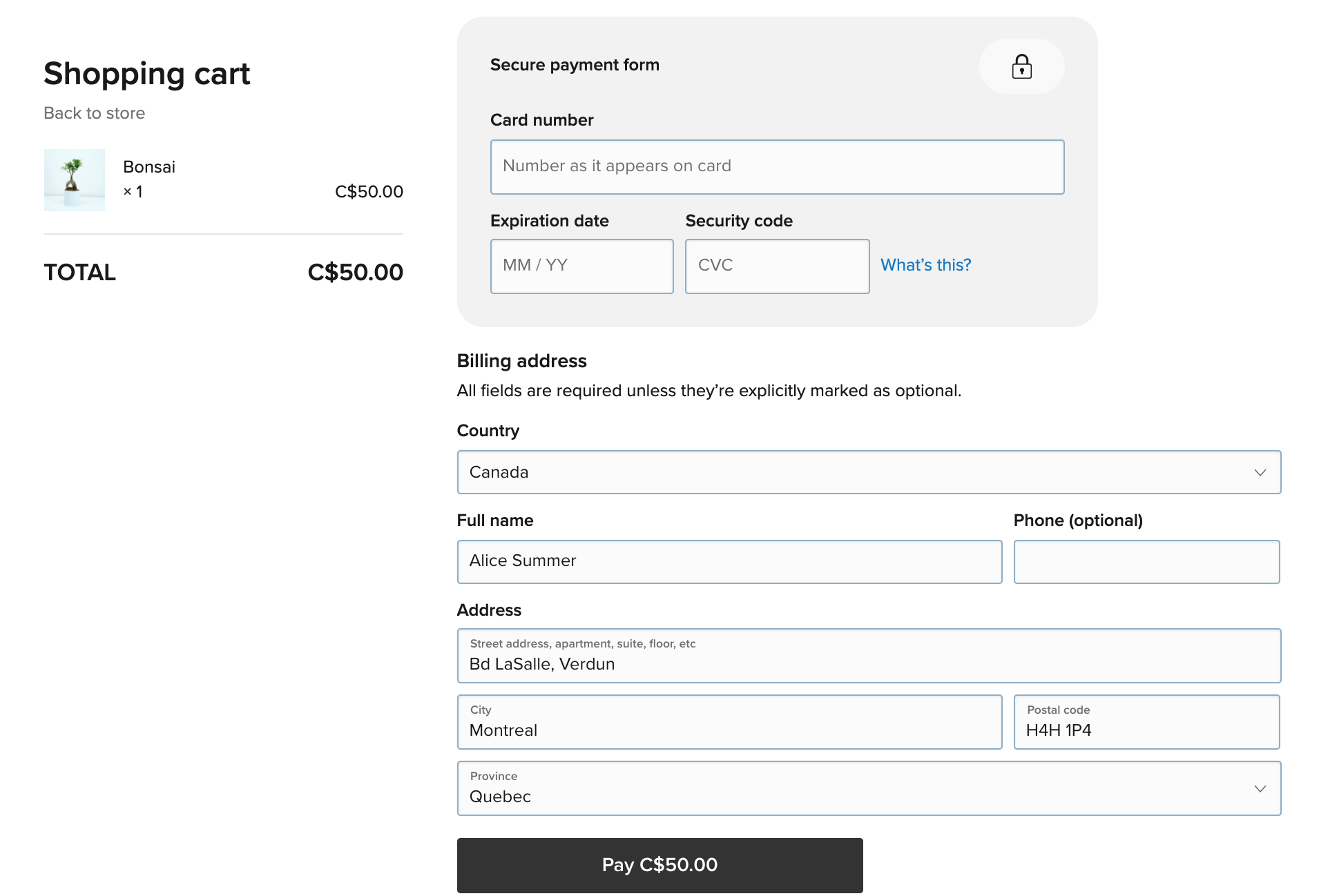Click the Country dropdown chevron arrow
This screenshot has width=1319, height=896.
tap(1260, 472)
